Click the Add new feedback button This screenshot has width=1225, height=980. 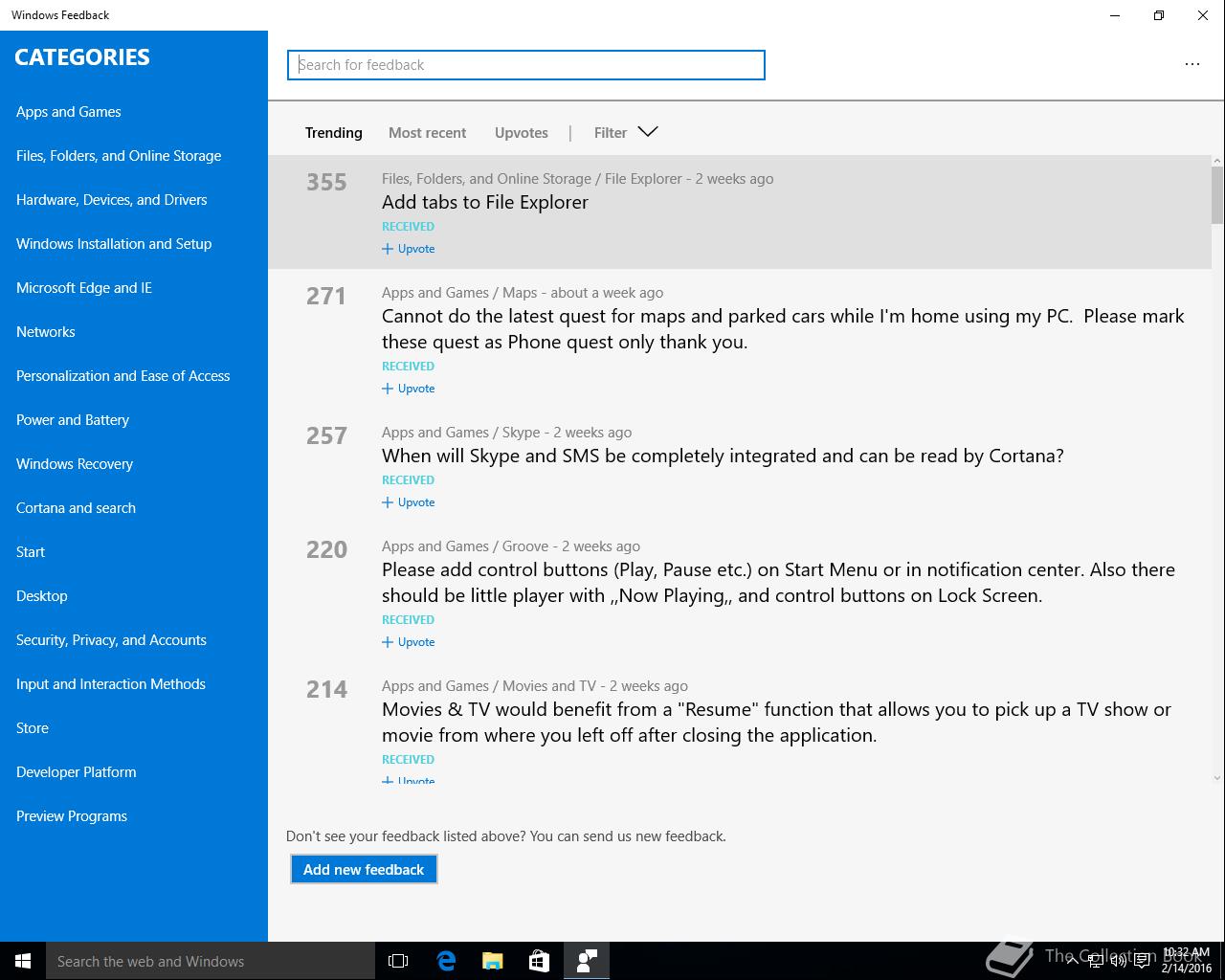coord(364,869)
